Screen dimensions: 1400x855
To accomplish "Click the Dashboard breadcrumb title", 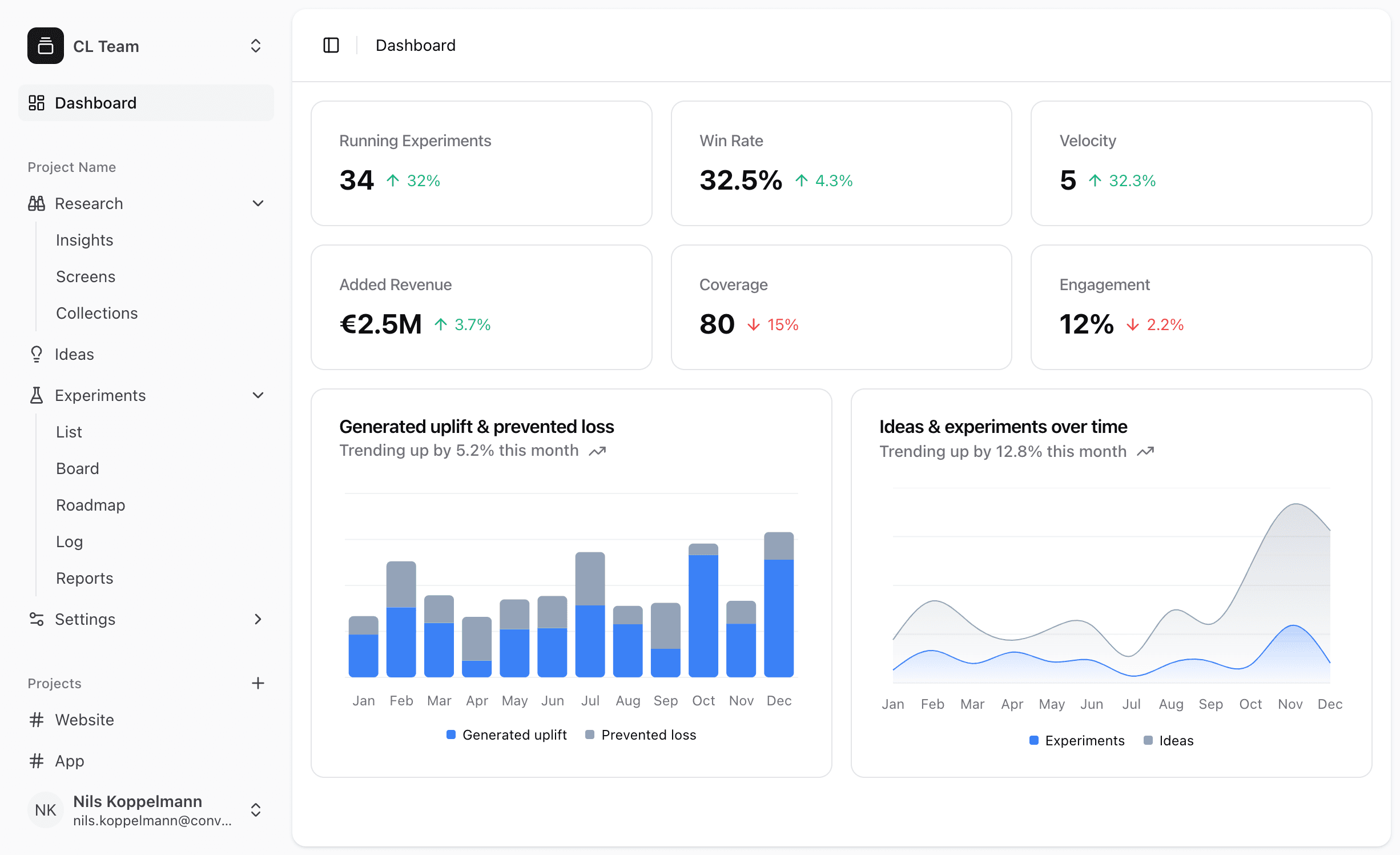I will (416, 45).
